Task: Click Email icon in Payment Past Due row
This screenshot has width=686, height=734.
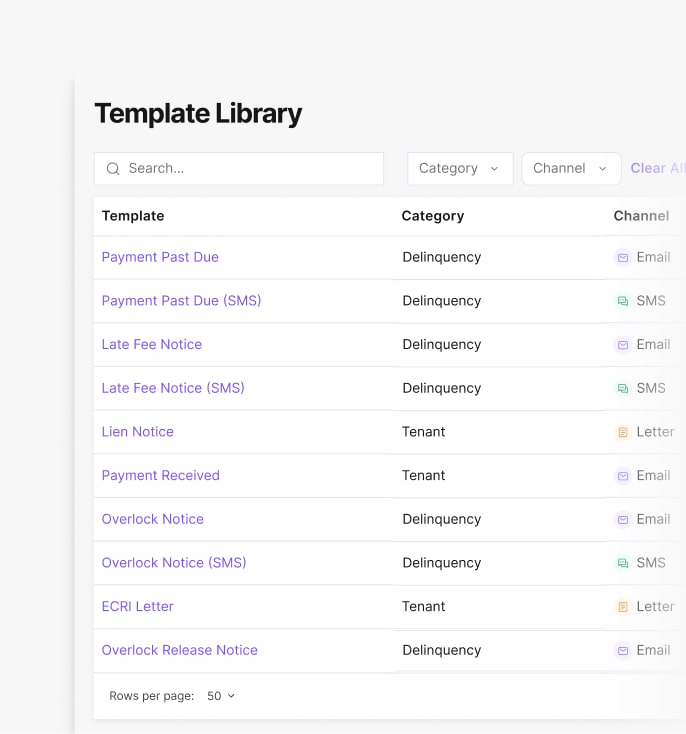Action: click(x=623, y=257)
